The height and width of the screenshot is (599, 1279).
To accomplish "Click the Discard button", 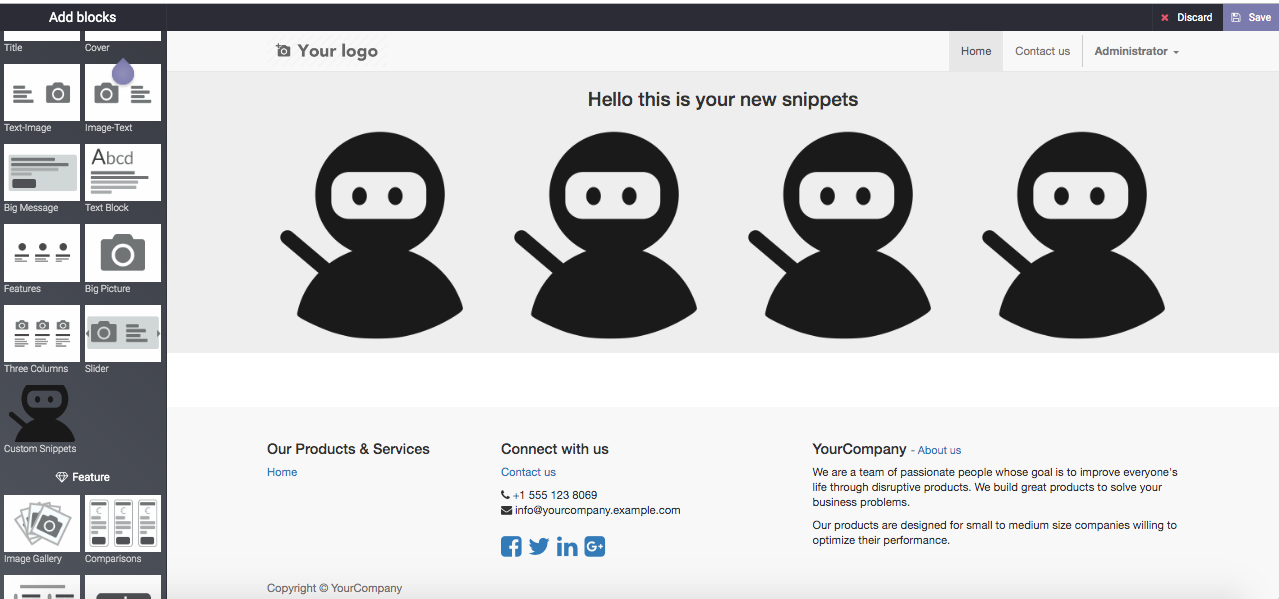I will pos(1186,17).
